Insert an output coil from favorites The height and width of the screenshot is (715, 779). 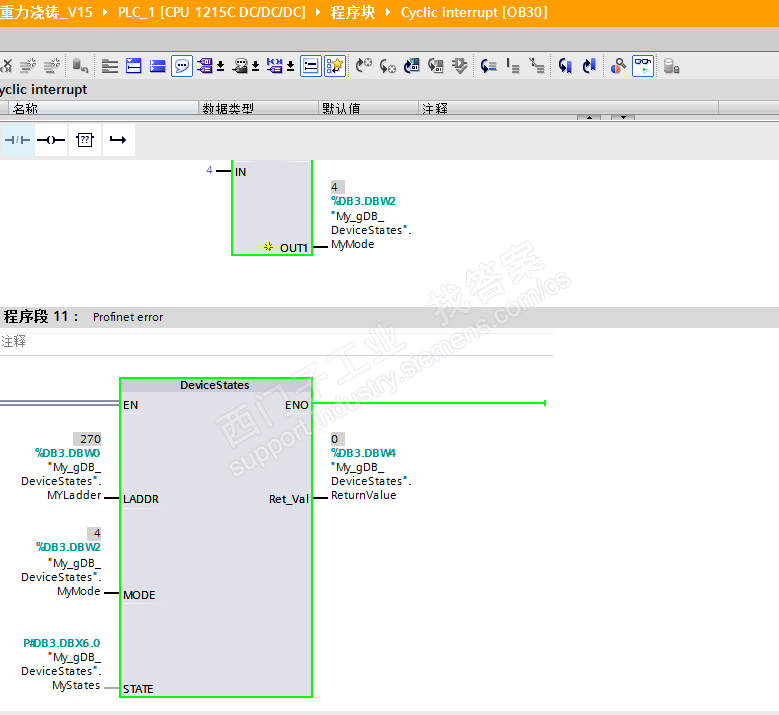click(x=51, y=140)
